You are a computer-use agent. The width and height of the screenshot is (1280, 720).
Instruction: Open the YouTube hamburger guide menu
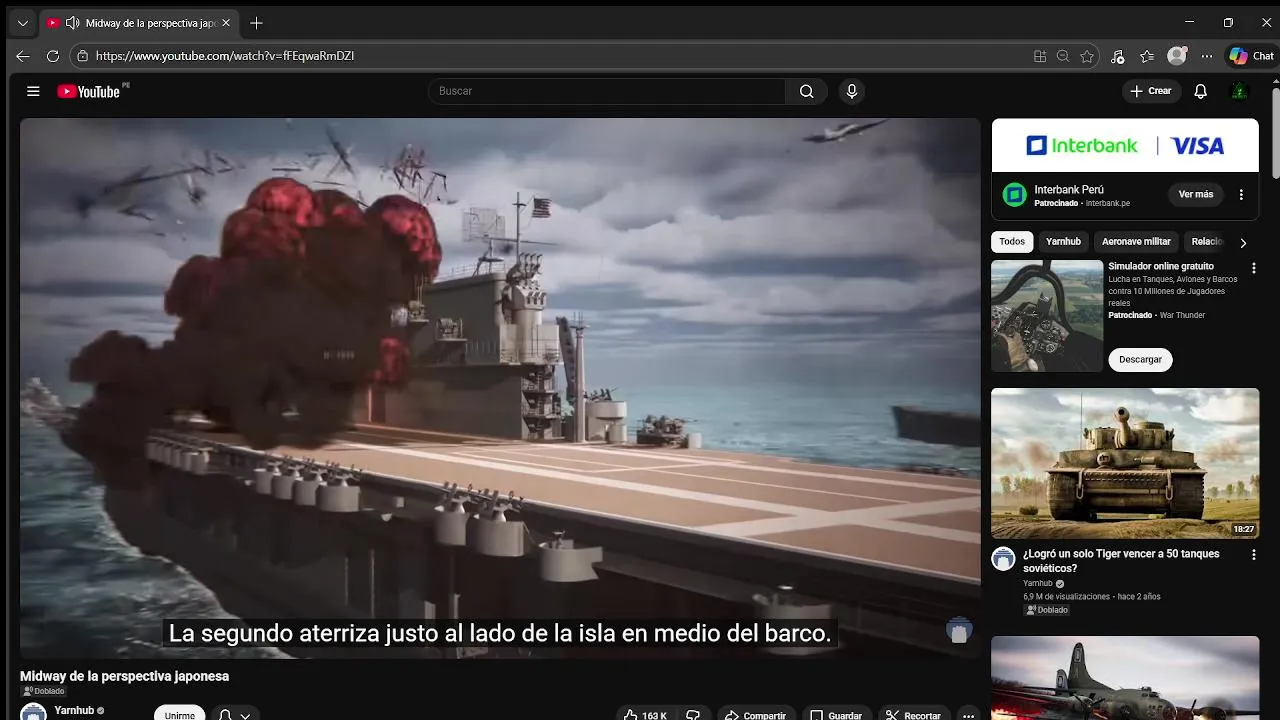pyautogui.click(x=33, y=91)
